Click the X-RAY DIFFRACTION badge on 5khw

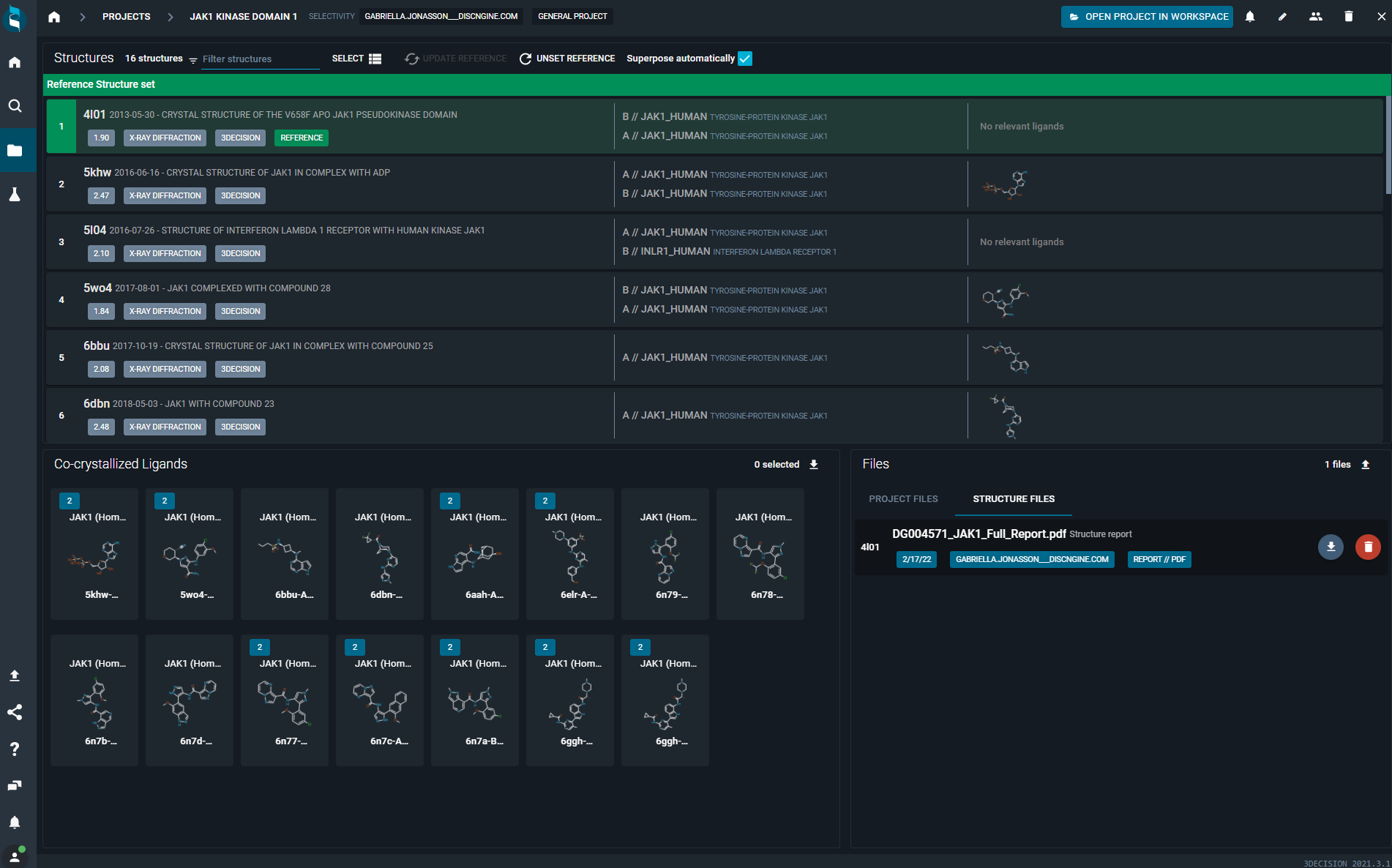pos(165,195)
